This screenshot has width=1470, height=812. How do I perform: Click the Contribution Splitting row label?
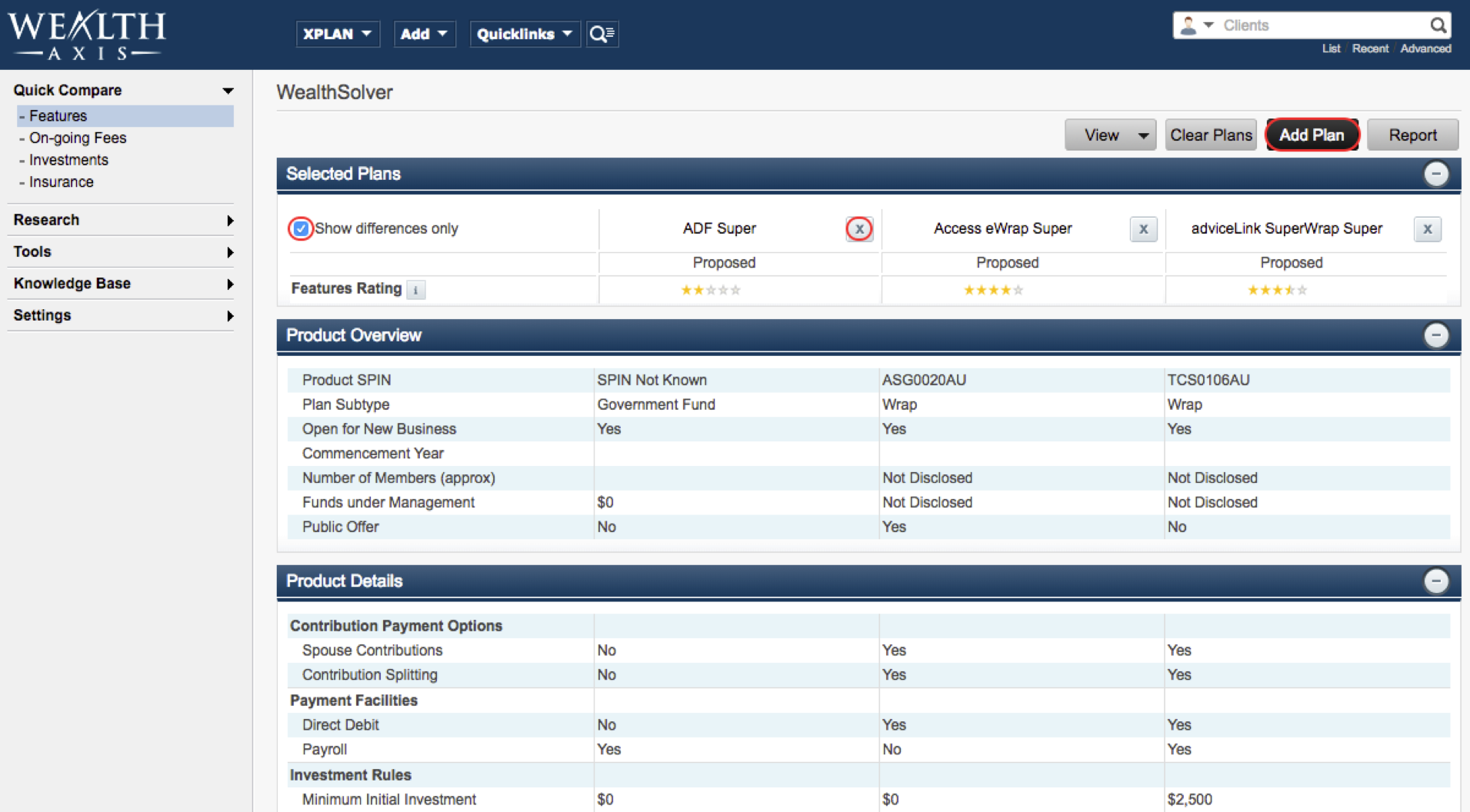click(x=369, y=675)
